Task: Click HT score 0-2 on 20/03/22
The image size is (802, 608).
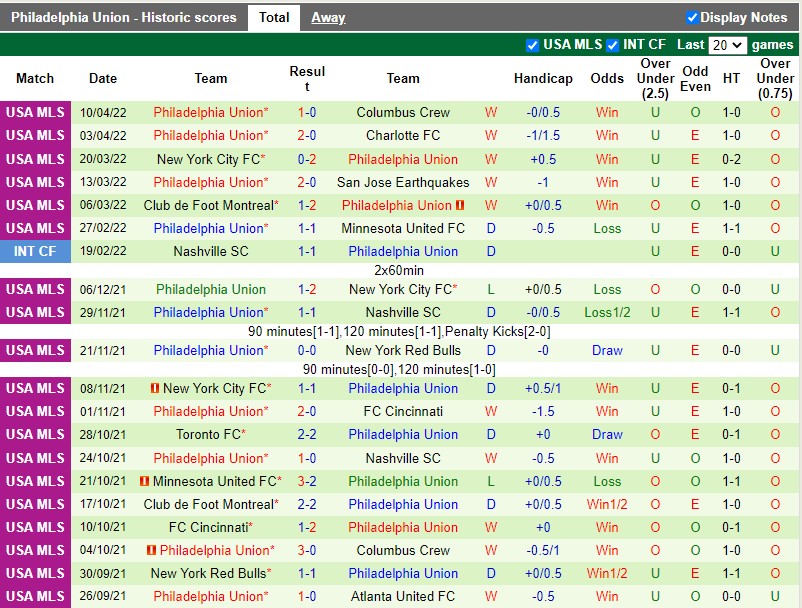Action: click(x=731, y=160)
